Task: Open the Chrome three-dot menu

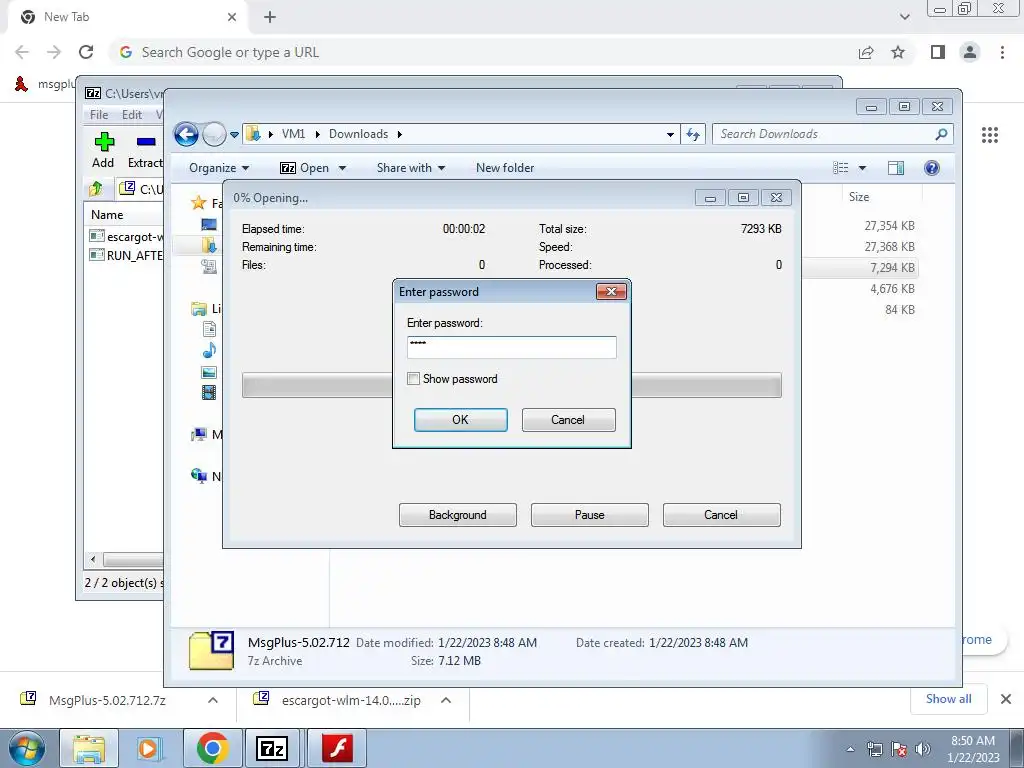Action: [1002, 52]
